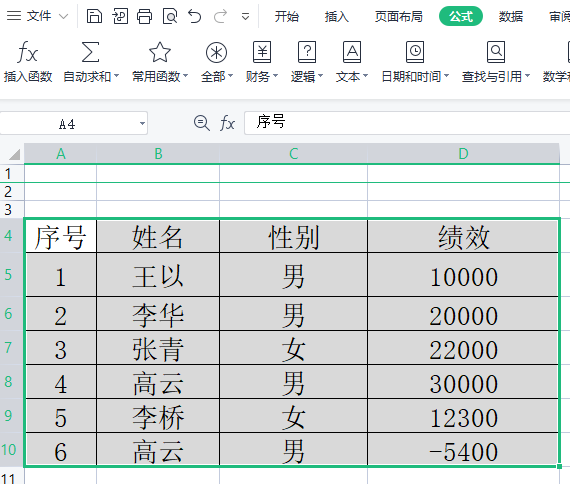Click the 文本 functions book icon
570x484 pixels.
(x=352, y=52)
